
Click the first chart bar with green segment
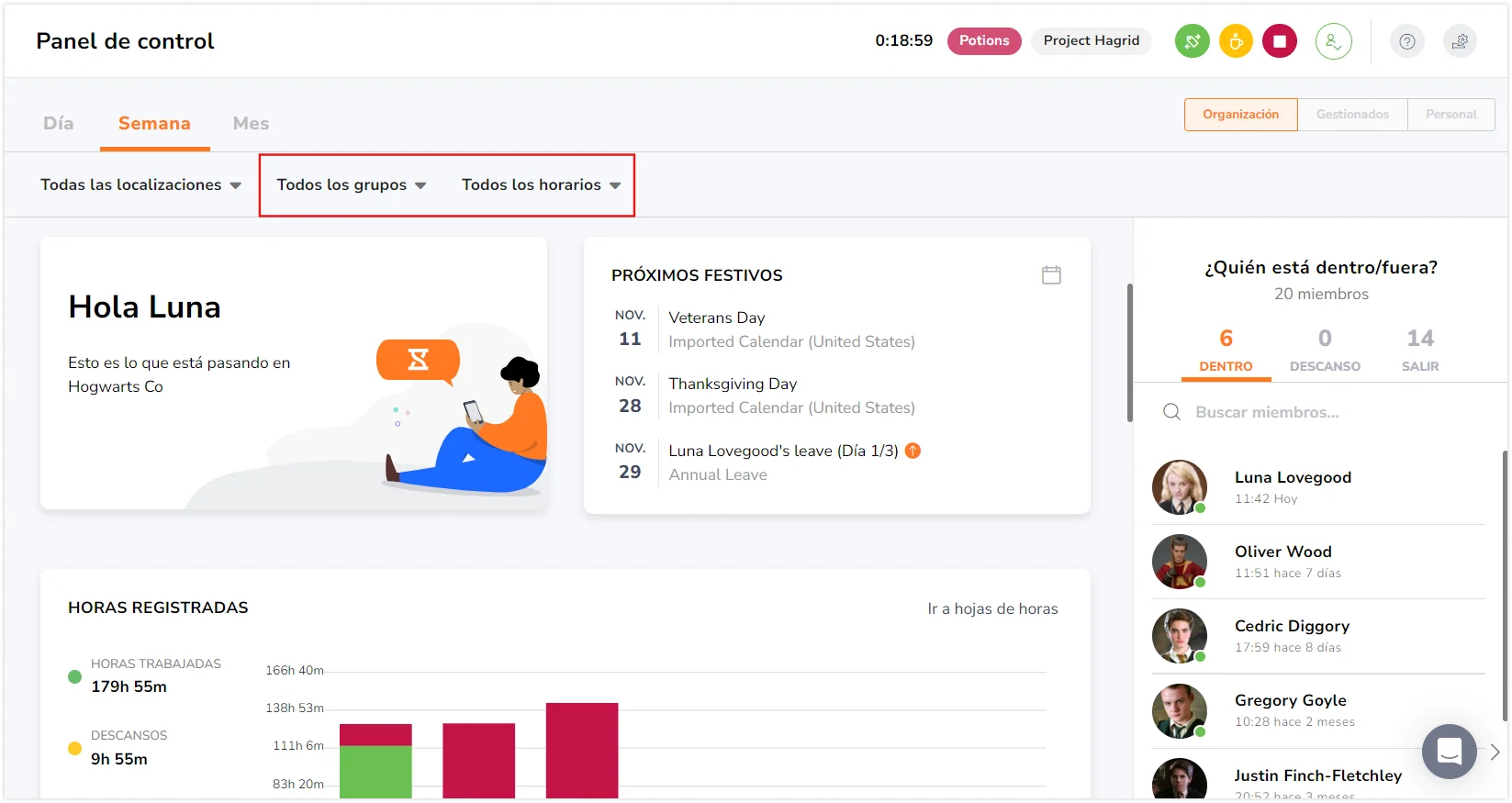coord(375,761)
